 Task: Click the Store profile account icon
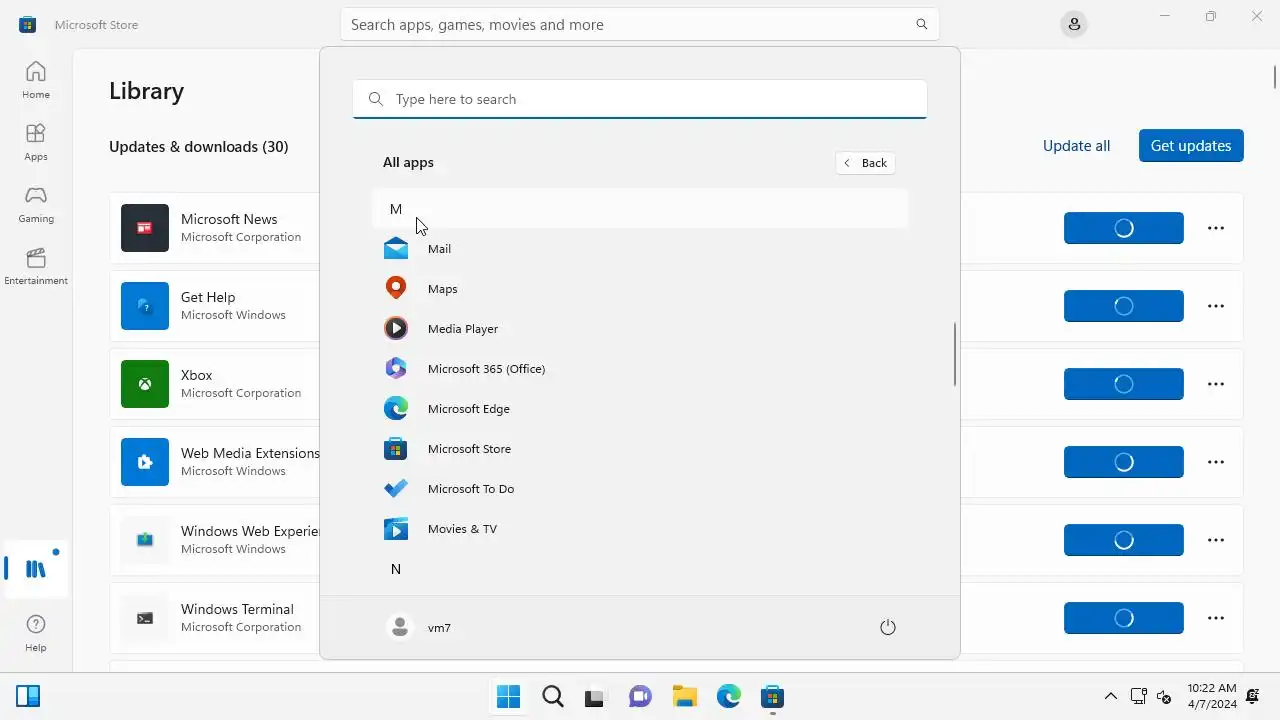coord(1074,24)
